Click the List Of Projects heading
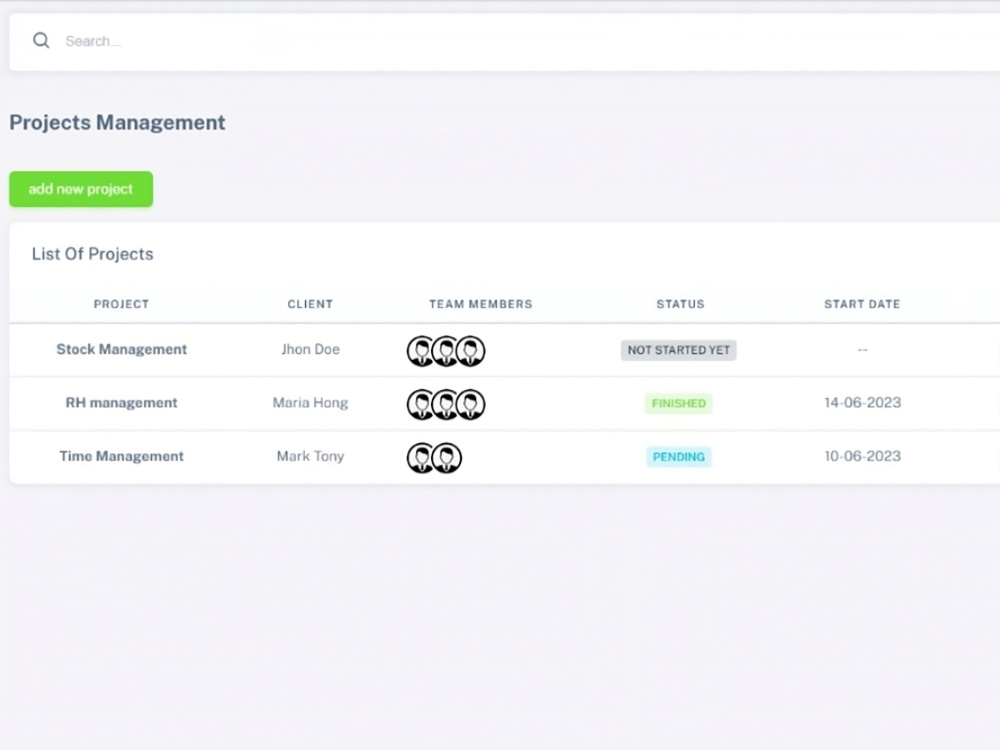Image resolution: width=1000 pixels, height=750 pixels. [93, 254]
